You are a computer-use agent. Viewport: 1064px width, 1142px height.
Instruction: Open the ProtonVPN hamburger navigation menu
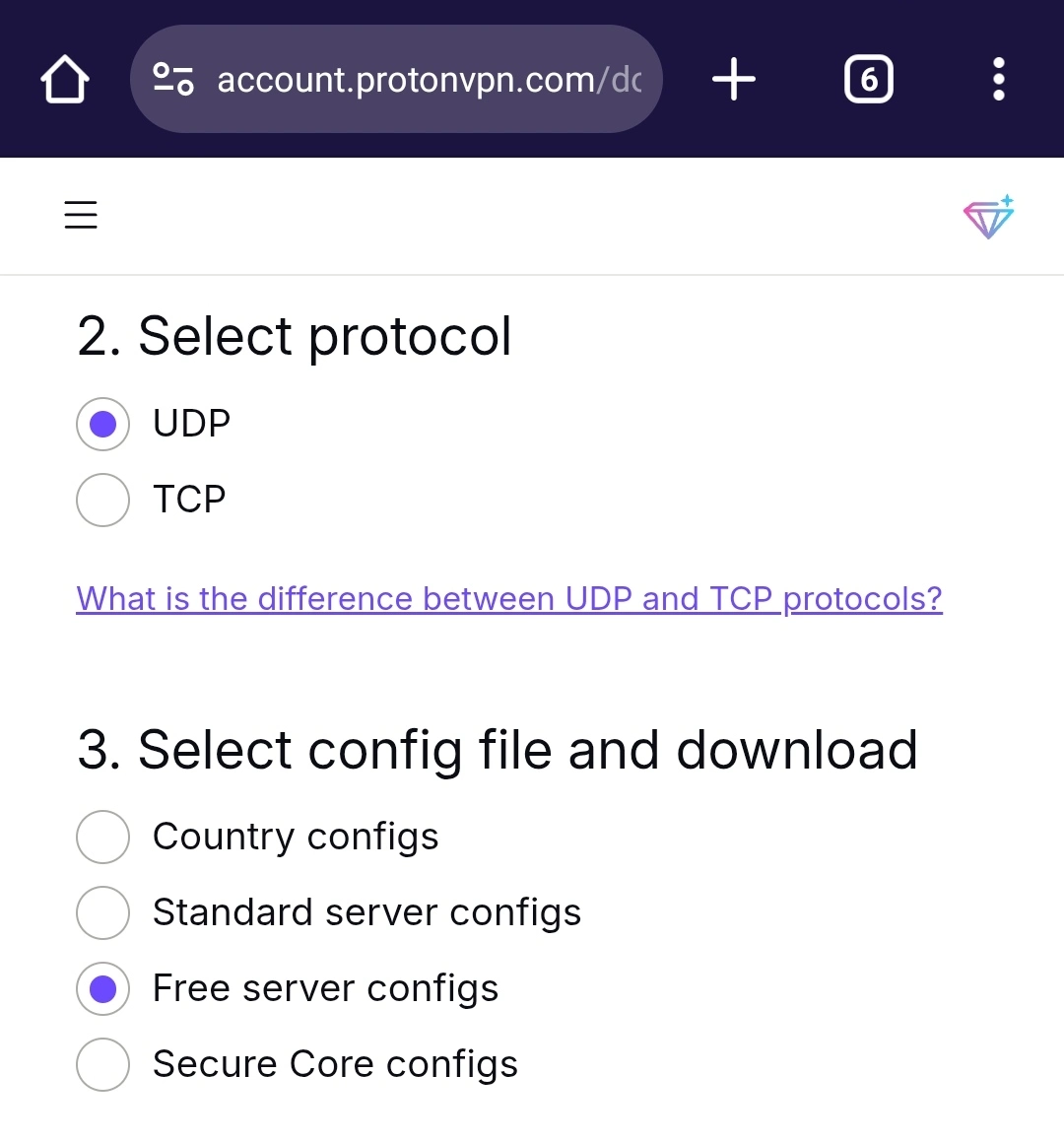pyautogui.click(x=80, y=215)
